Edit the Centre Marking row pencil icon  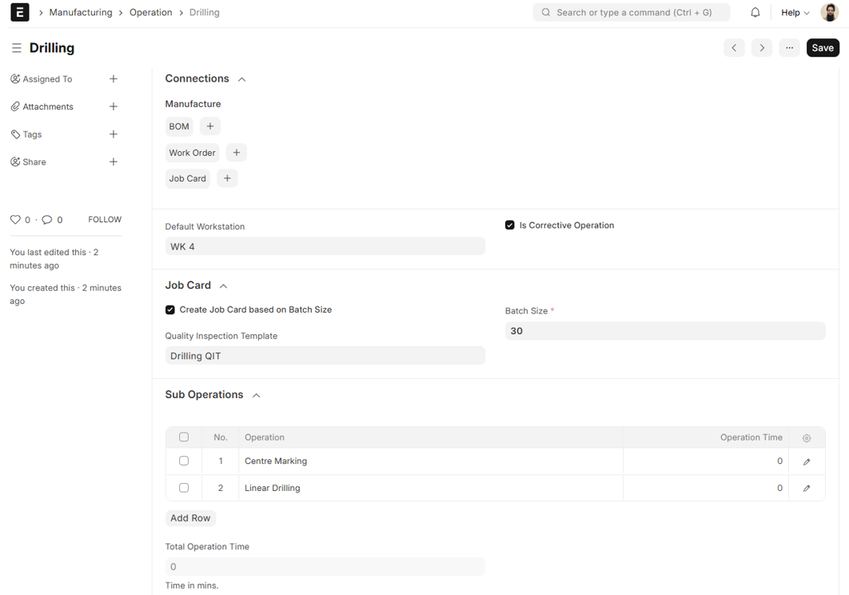(x=806, y=462)
